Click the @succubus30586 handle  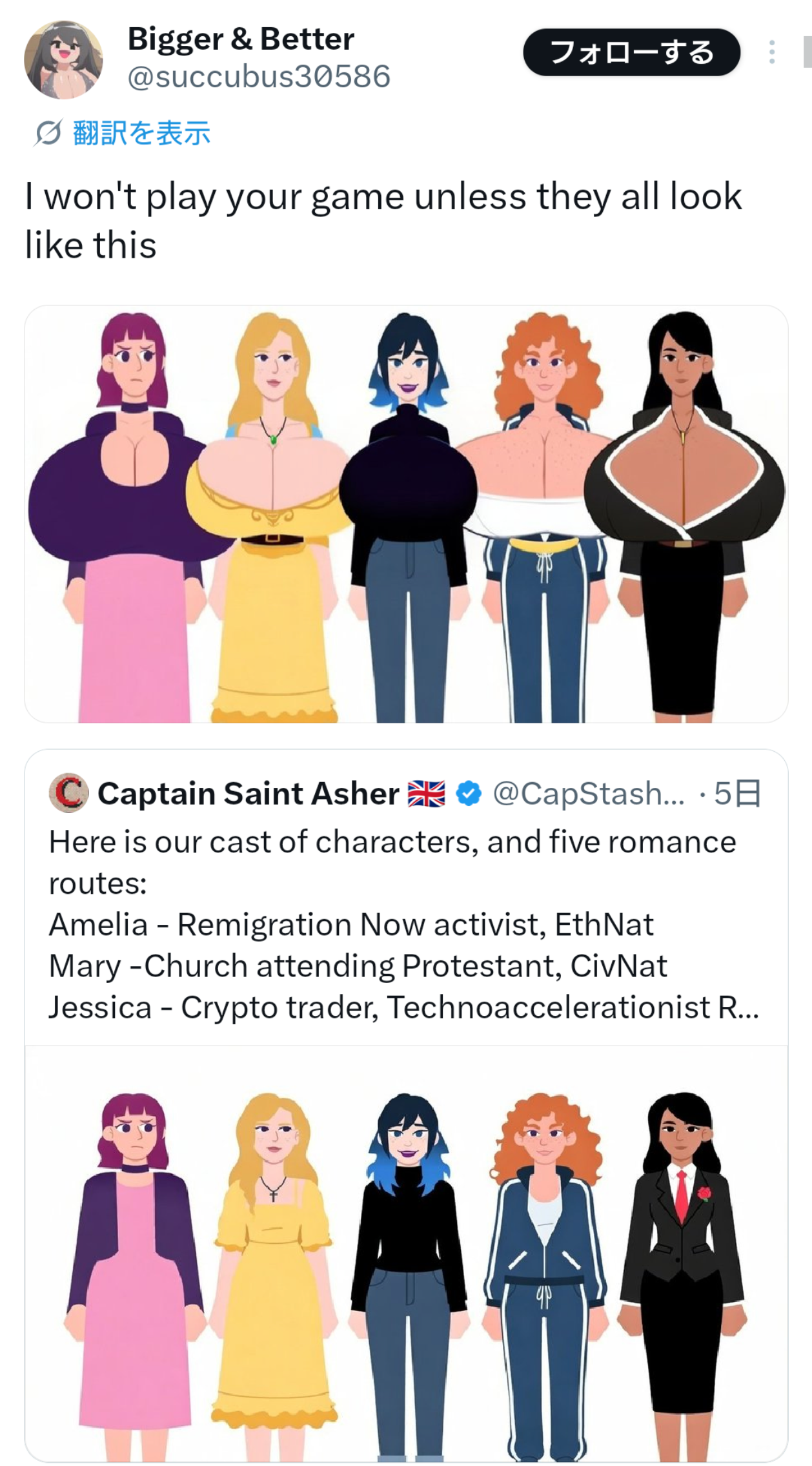coord(259,77)
